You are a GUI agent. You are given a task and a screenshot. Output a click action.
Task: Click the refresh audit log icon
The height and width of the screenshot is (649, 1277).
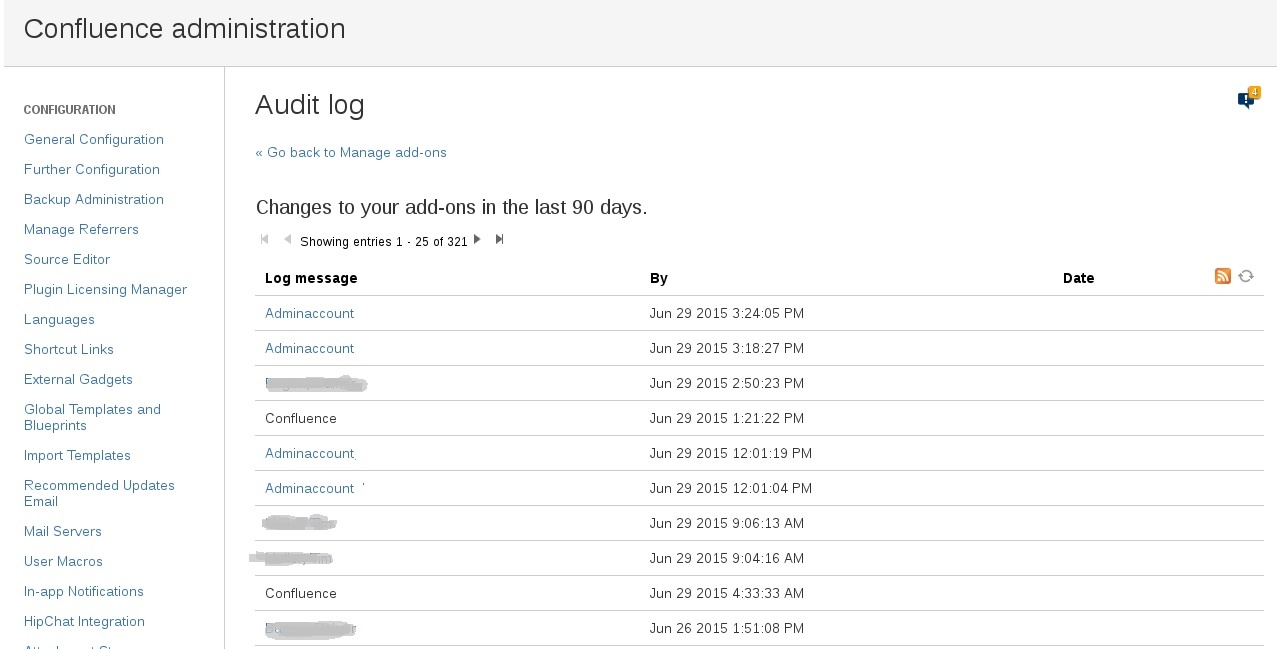click(1246, 276)
